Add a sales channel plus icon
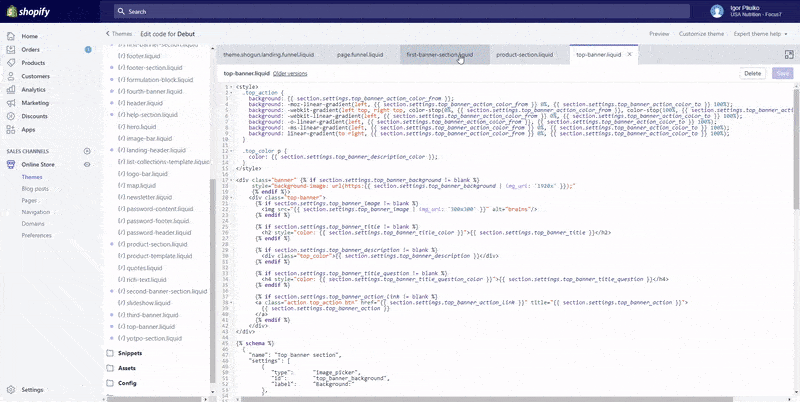The height and width of the screenshot is (402, 800). point(87,151)
